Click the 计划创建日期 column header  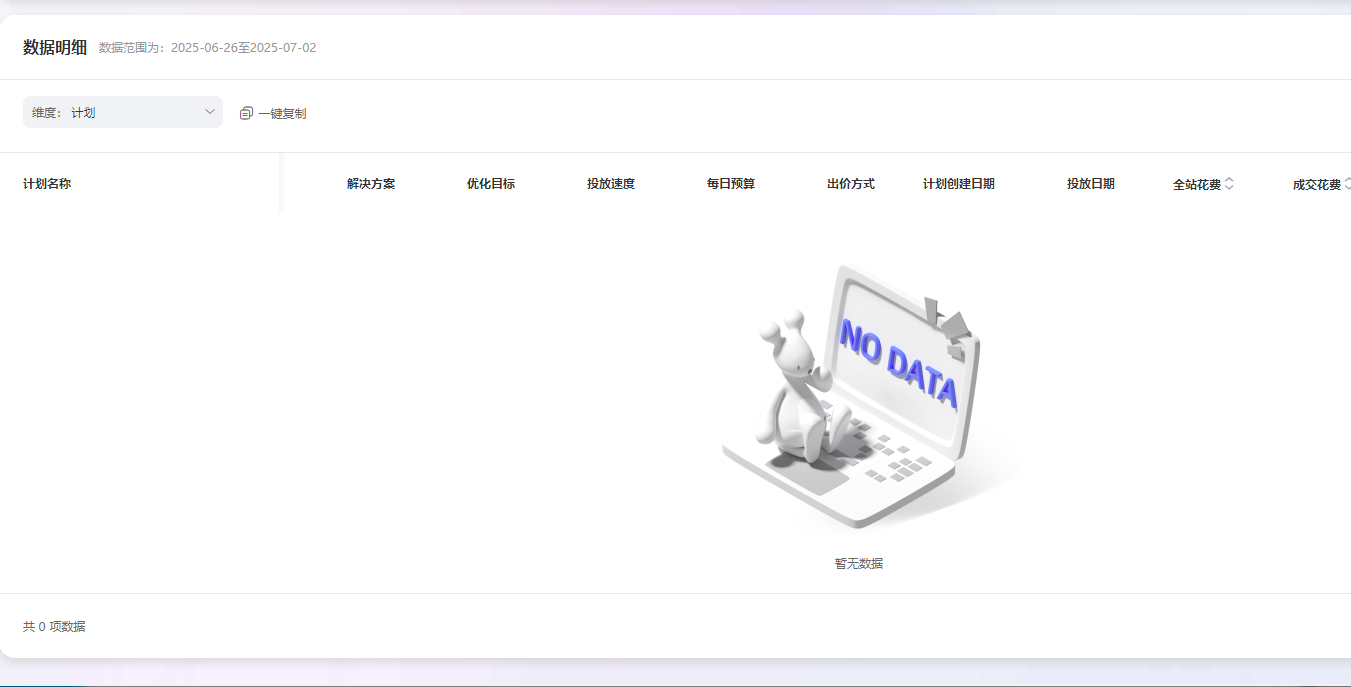[x=958, y=184]
